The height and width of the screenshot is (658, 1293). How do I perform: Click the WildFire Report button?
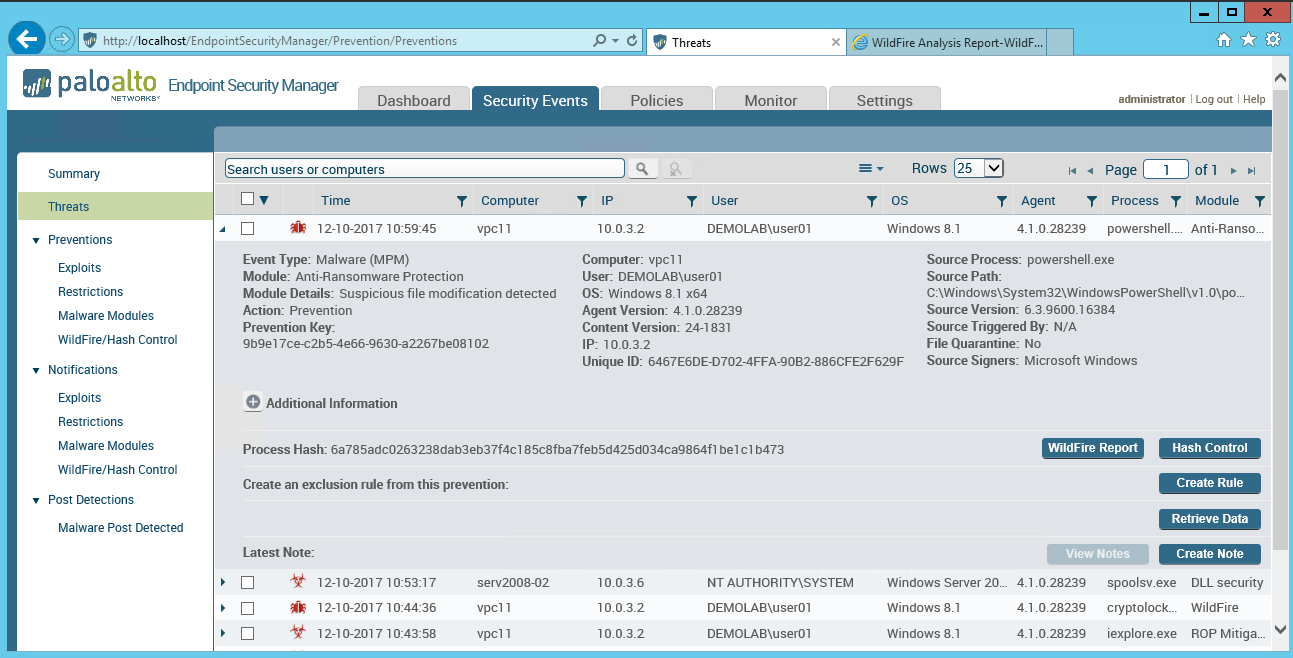[1092, 448]
